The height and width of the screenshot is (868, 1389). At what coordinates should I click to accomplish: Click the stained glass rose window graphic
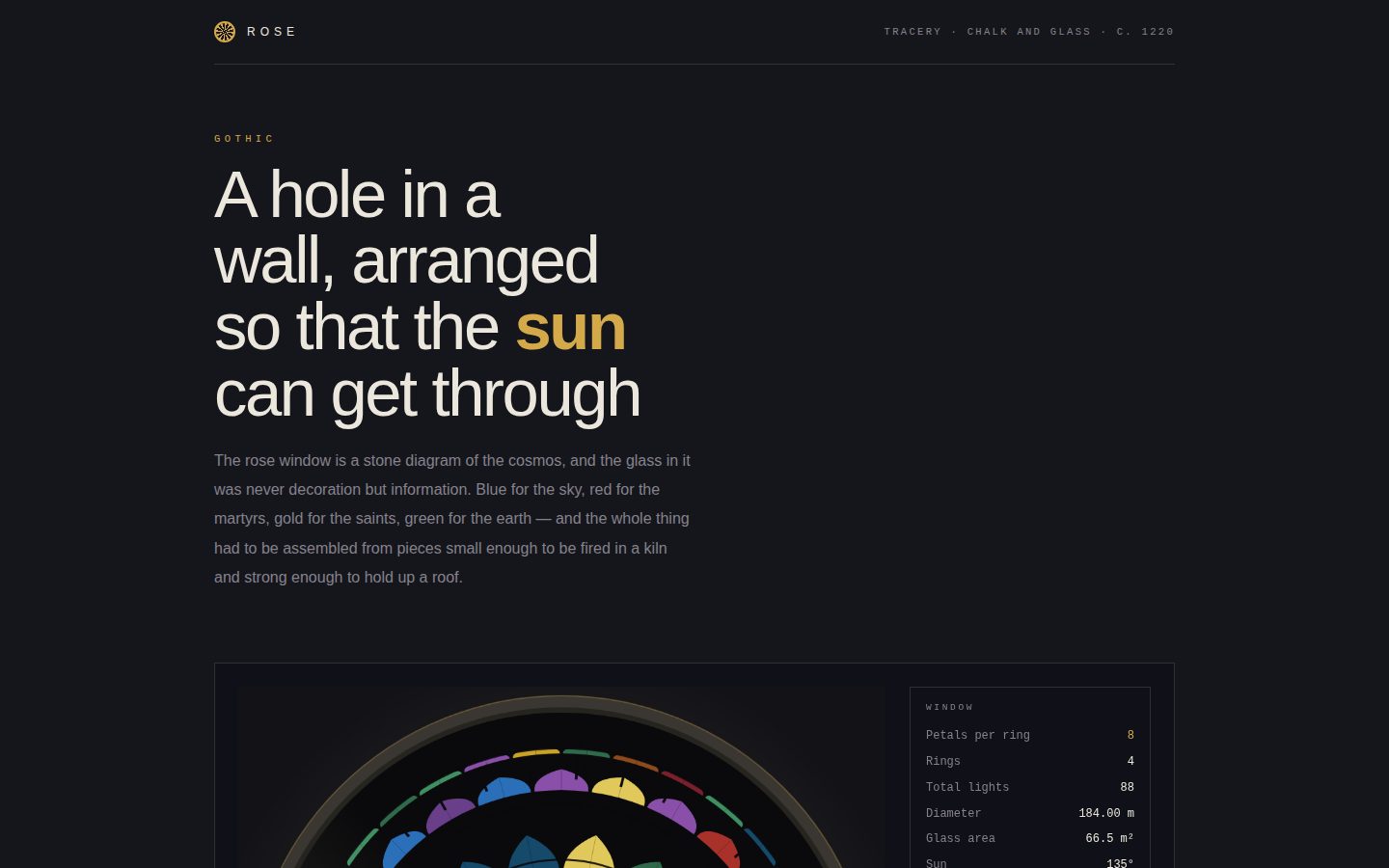(561, 777)
